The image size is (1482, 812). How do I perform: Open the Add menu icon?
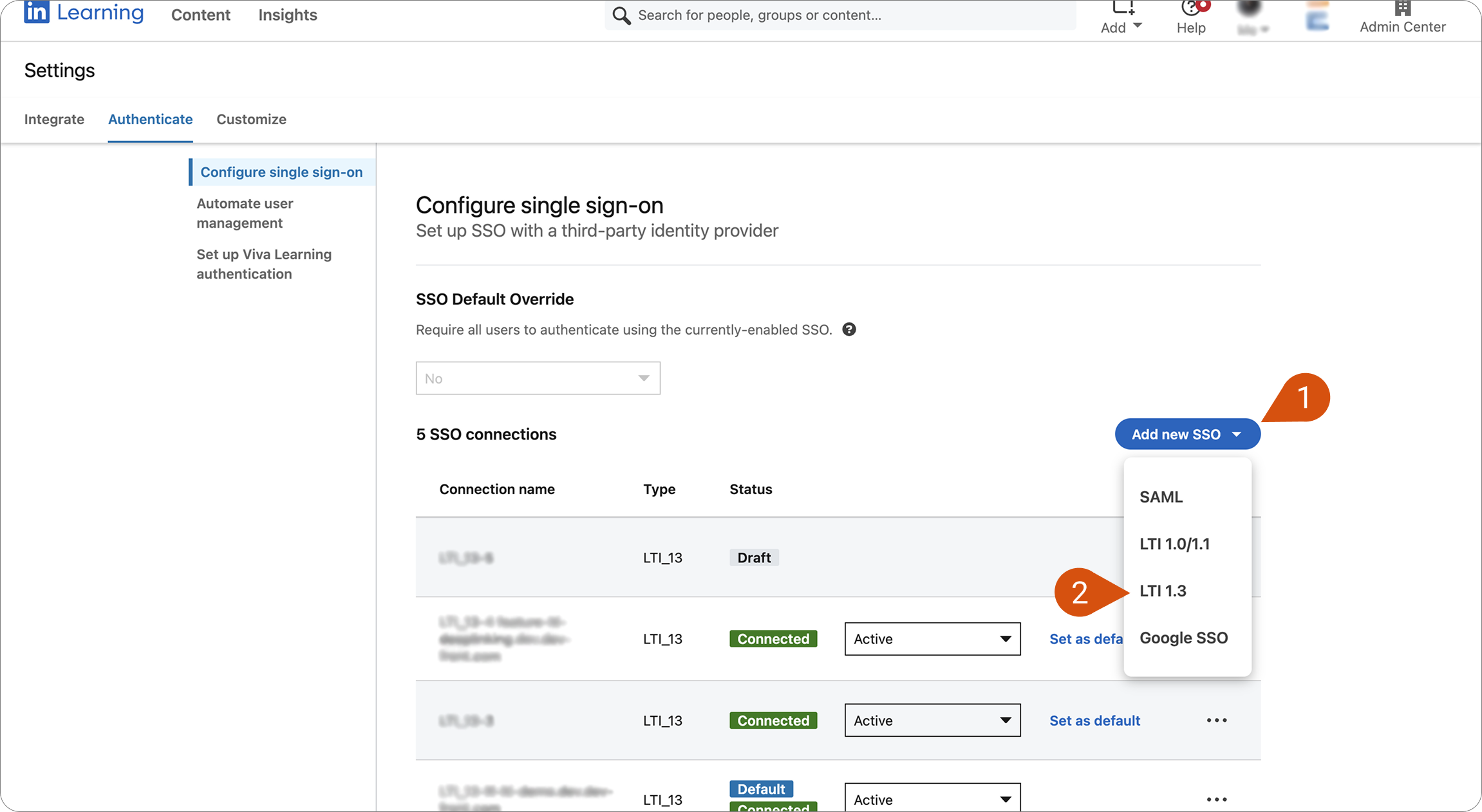click(1123, 8)
